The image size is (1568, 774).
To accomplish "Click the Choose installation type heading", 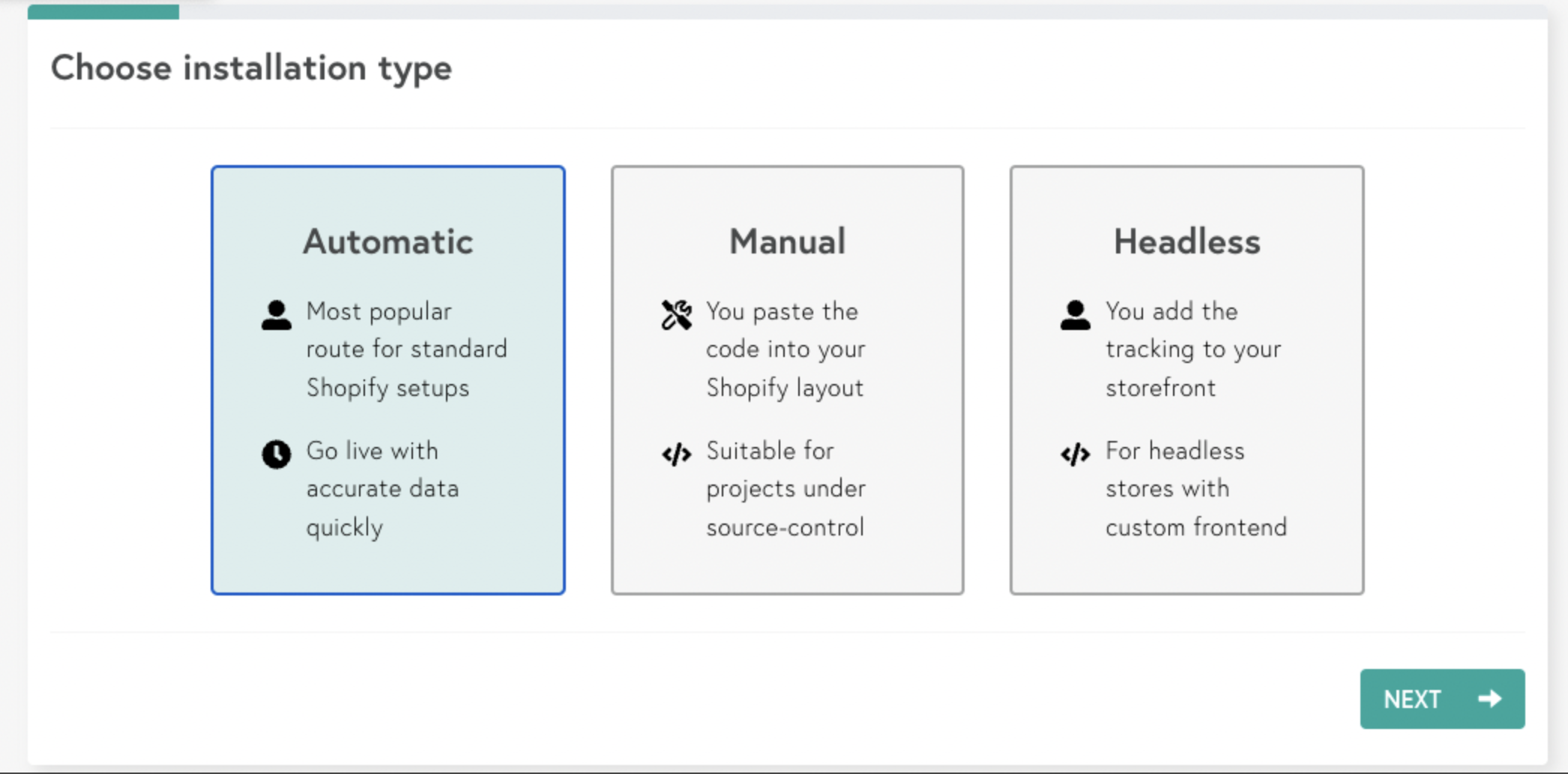I will (x=251, y=68).
